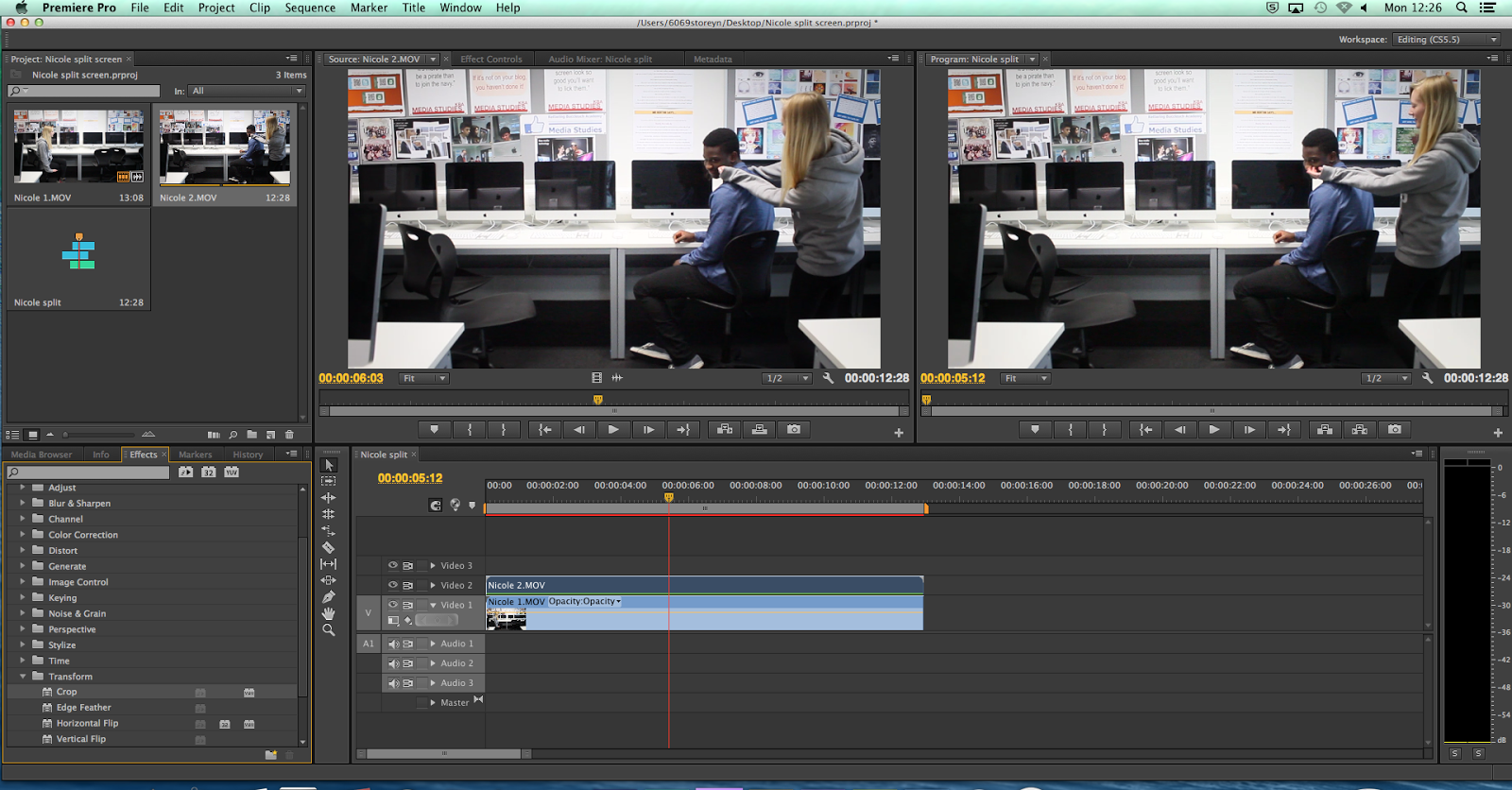Export frame from Program monitor camera icon

pyautogui.click(x=1394, y=429)
